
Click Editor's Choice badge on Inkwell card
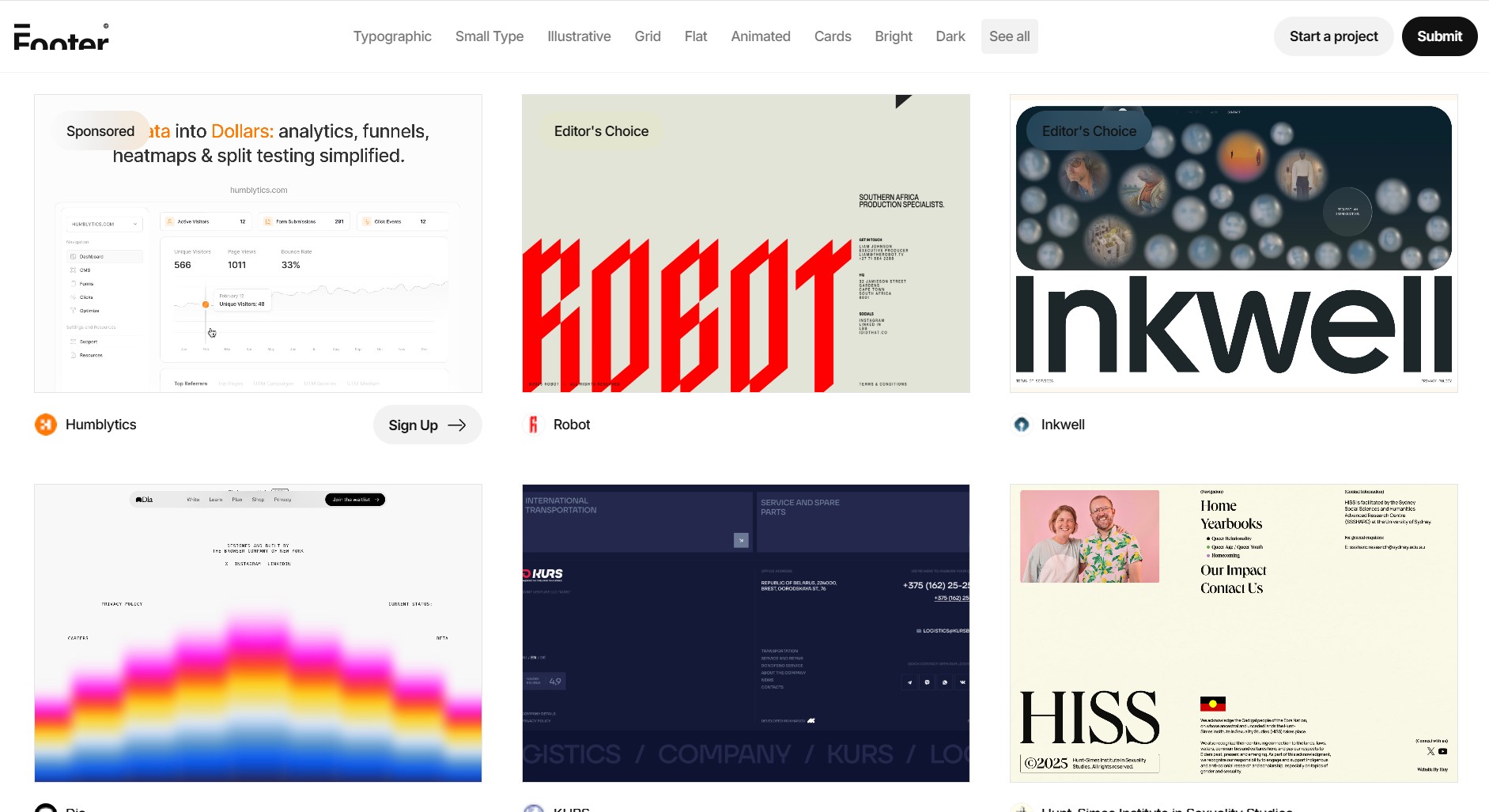(x=1089, y=131)
